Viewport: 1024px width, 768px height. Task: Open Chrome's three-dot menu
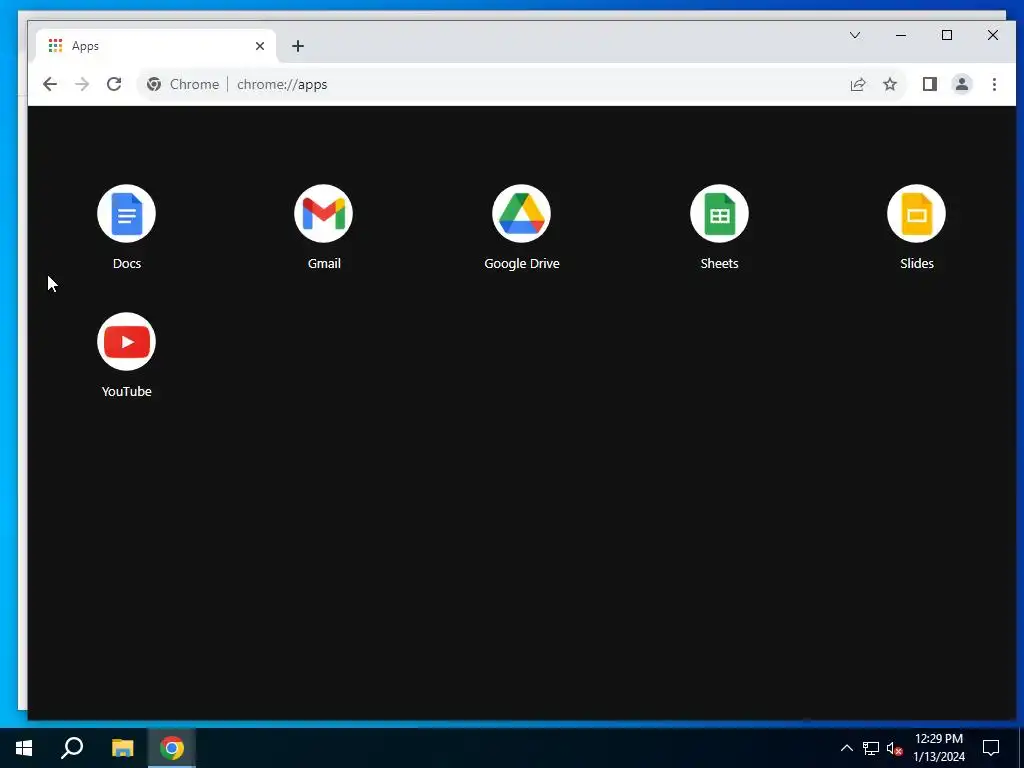point(994,84)
